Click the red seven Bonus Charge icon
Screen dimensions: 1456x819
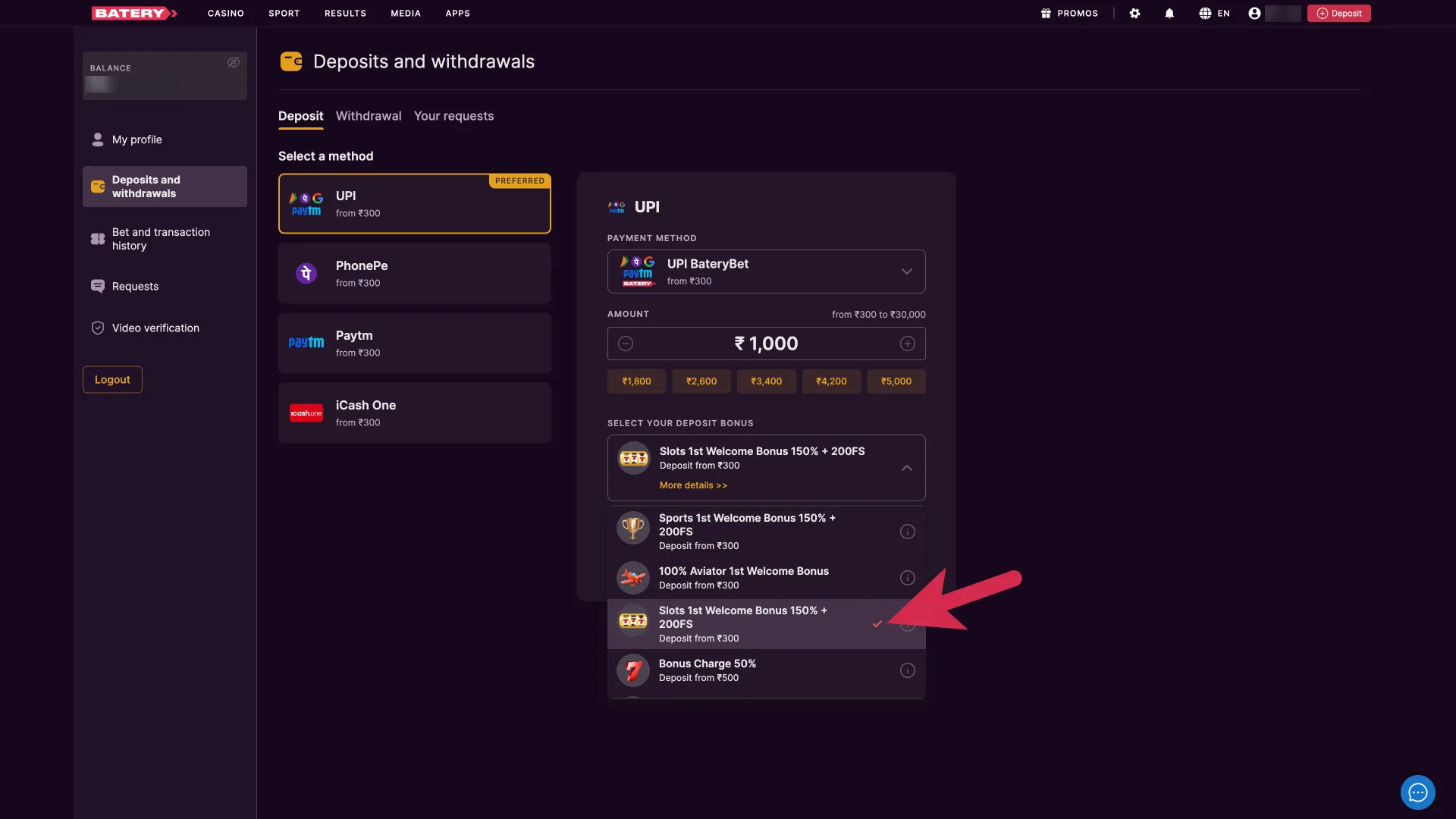632,670
